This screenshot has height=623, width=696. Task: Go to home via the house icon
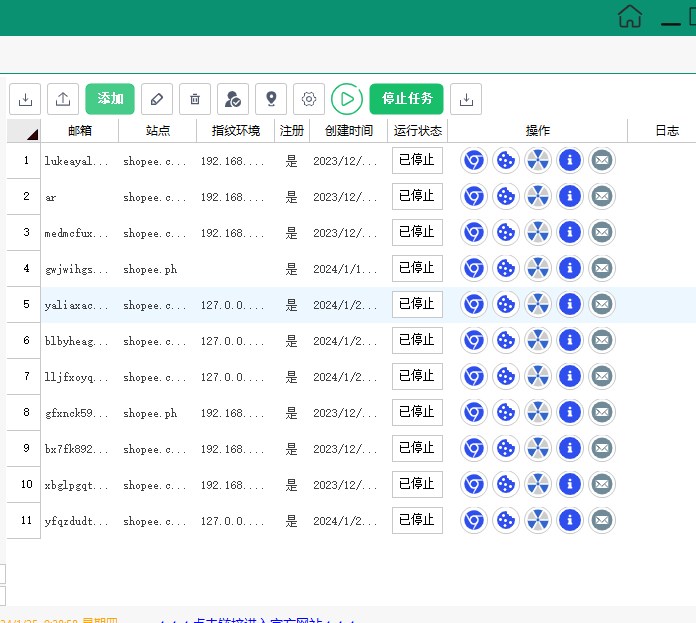pyautogui.click(x=630, y=16)
